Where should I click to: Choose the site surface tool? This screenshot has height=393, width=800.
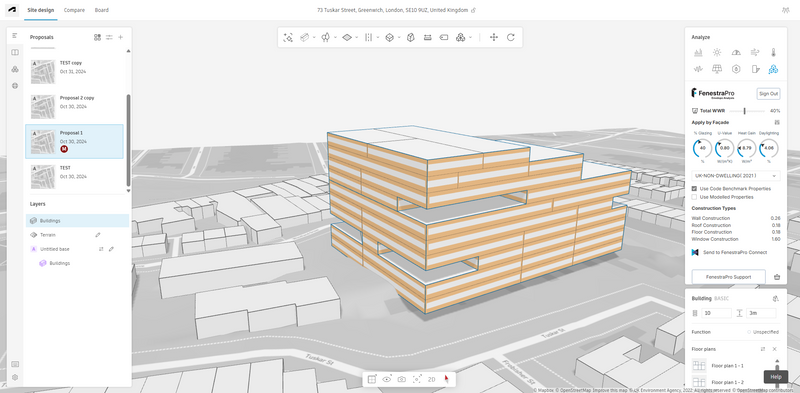[347, 37]
